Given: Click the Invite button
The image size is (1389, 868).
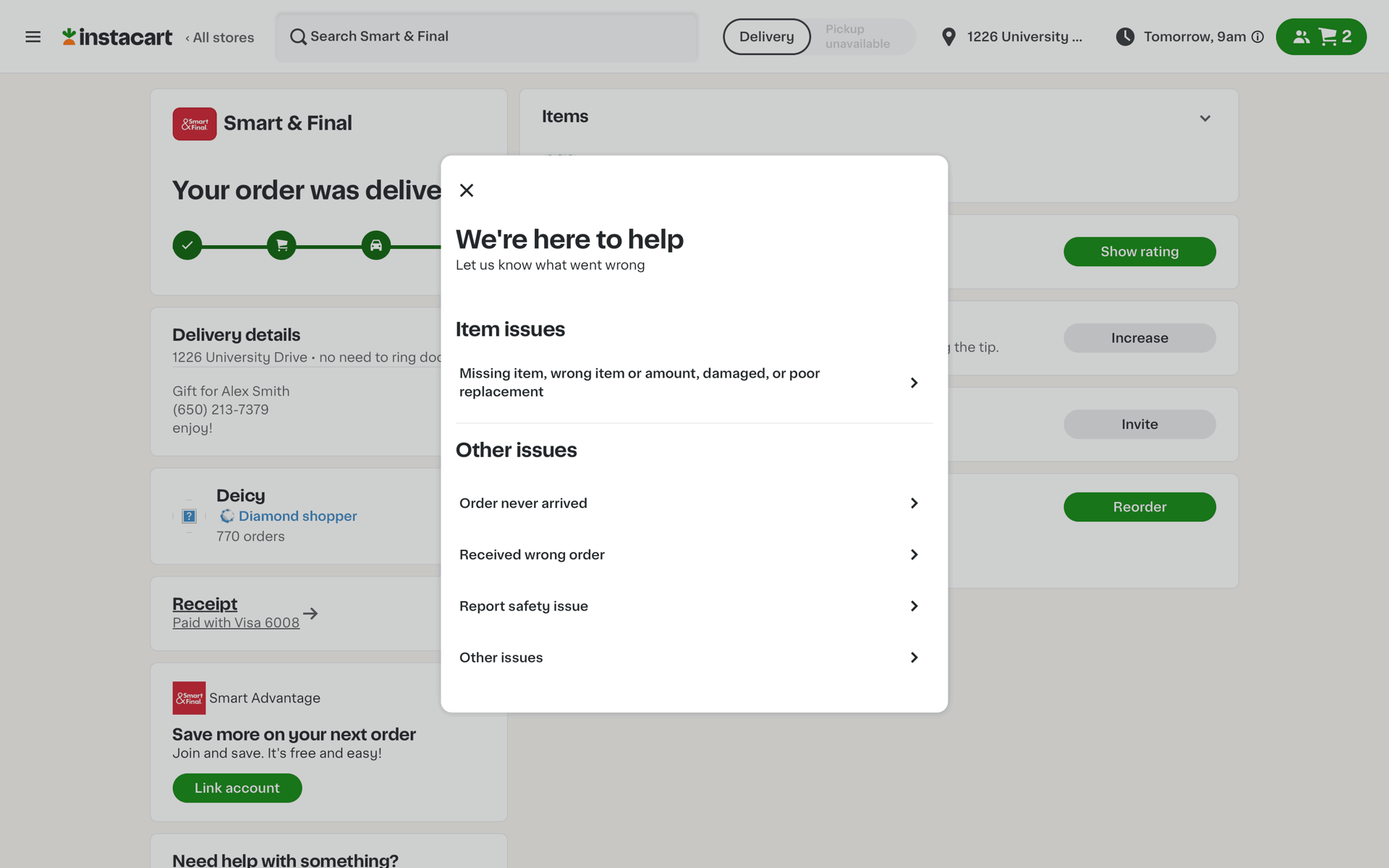Looking at the screenshot, I should pyautogui.click(x=1139, y=425).
